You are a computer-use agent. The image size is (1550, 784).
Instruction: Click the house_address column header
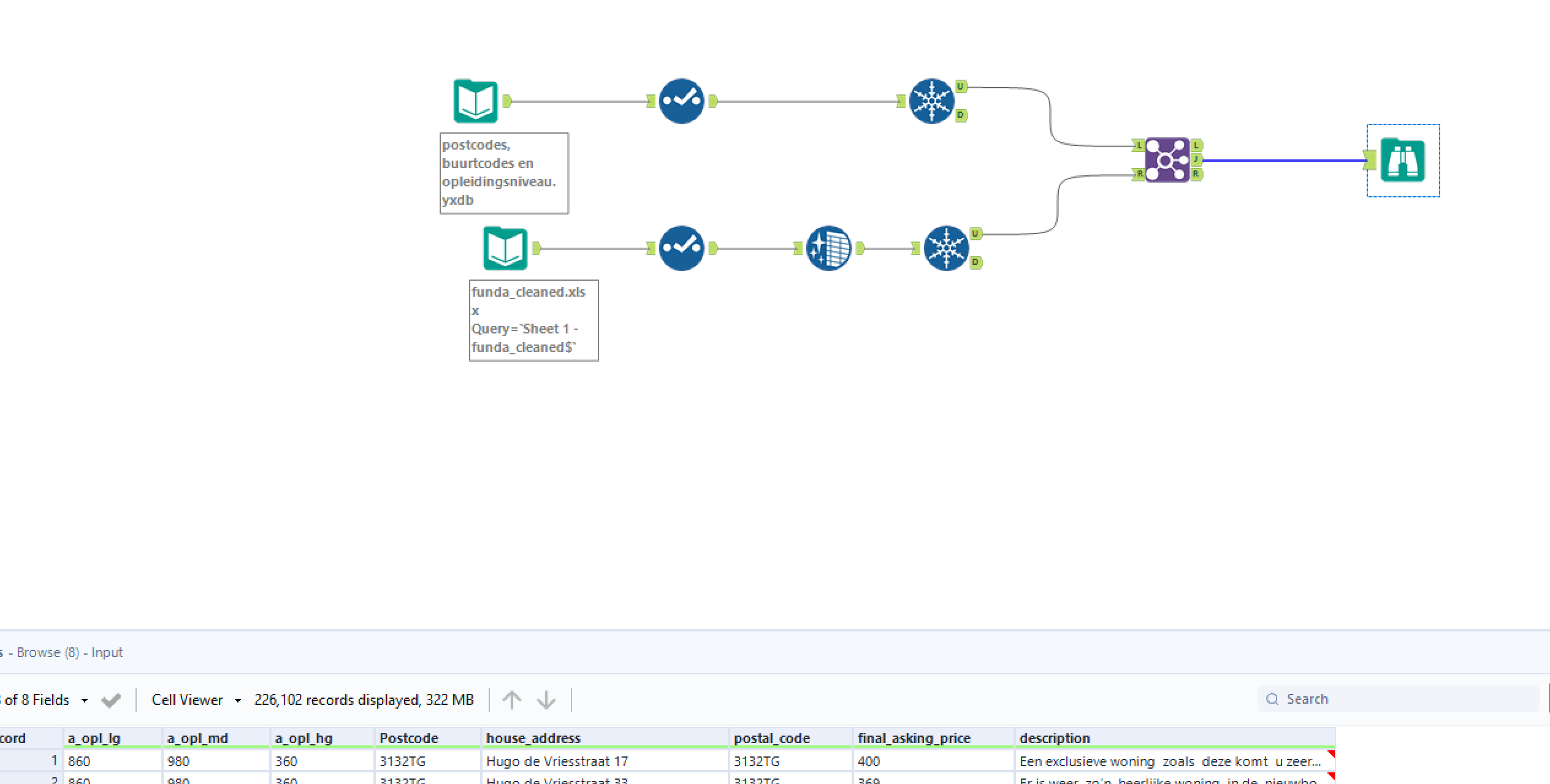pos(533,738)
